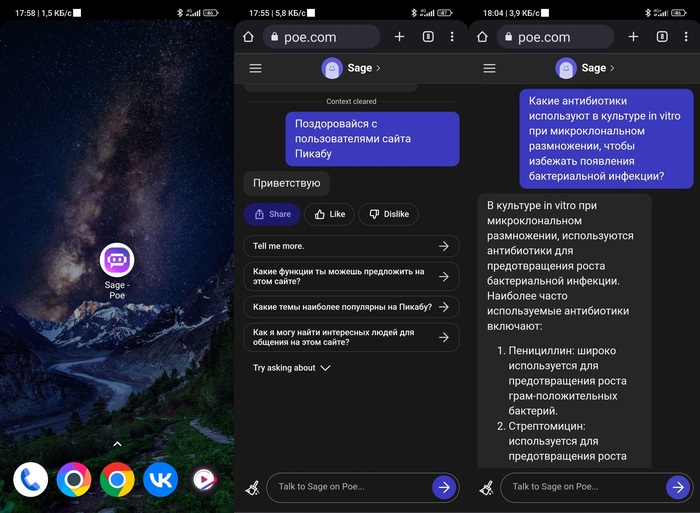700x513 pixels.
Task: Launch the blue Phone dialer app
Action: click(30, 480)
